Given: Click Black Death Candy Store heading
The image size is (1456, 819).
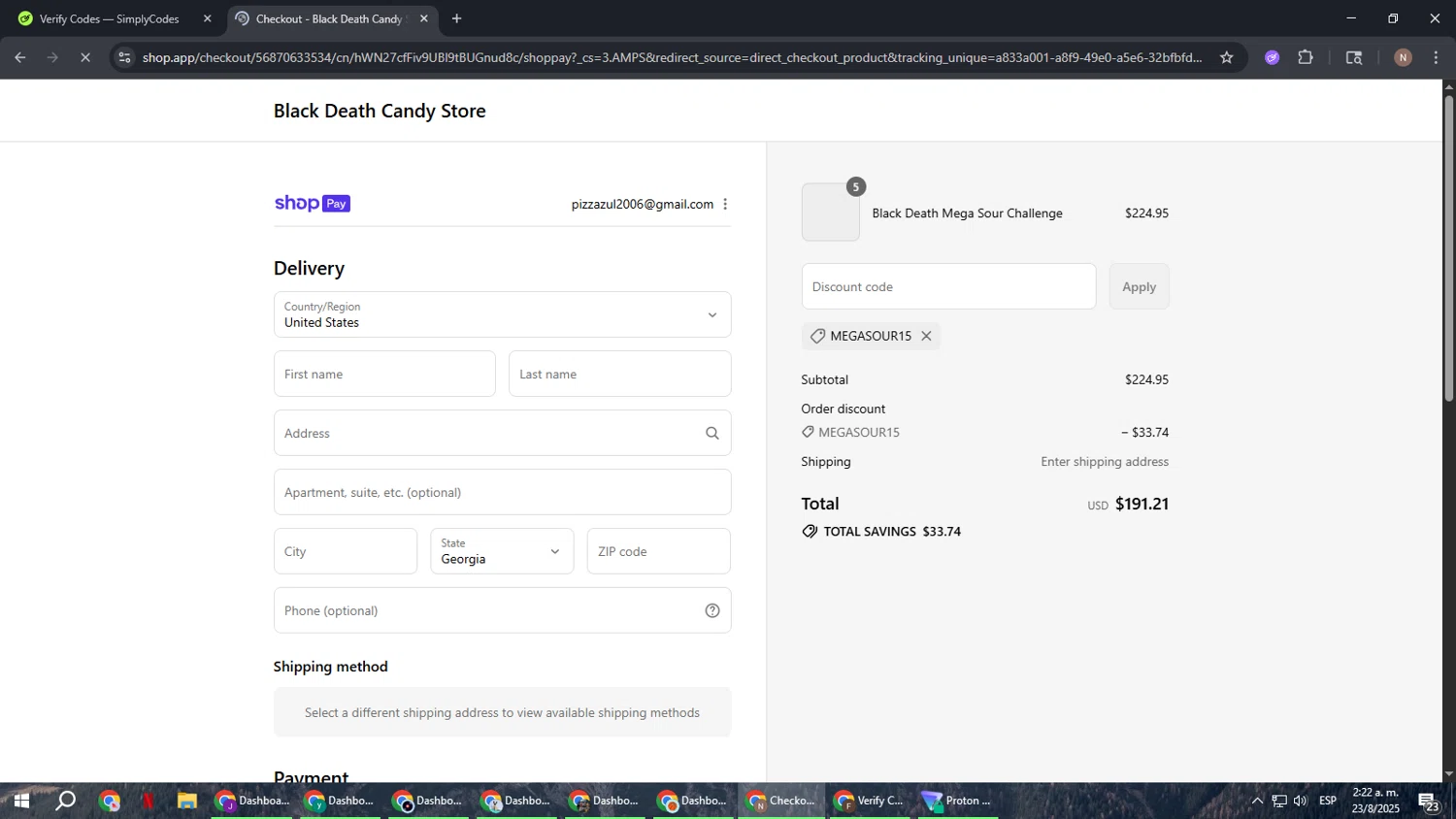Looking at the screenshot, I should (x=380, y=111).
